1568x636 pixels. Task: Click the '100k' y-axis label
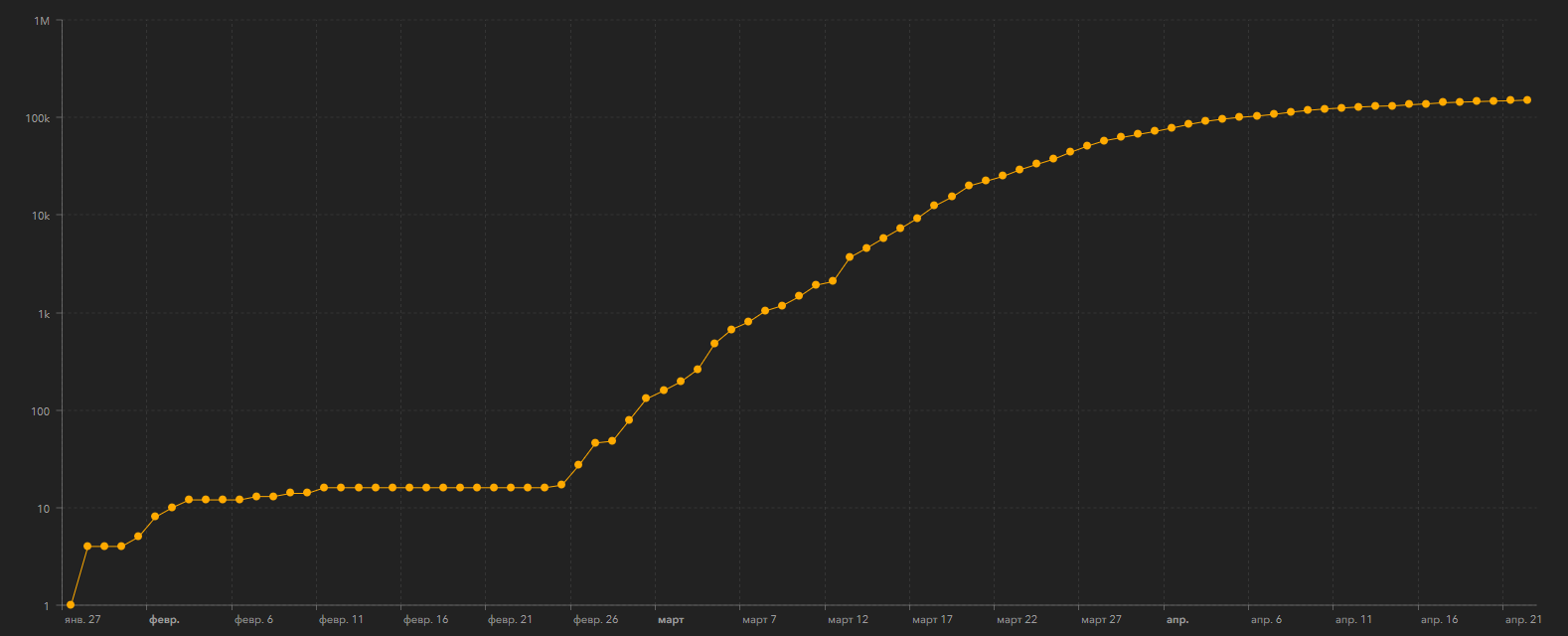(38, 118)
